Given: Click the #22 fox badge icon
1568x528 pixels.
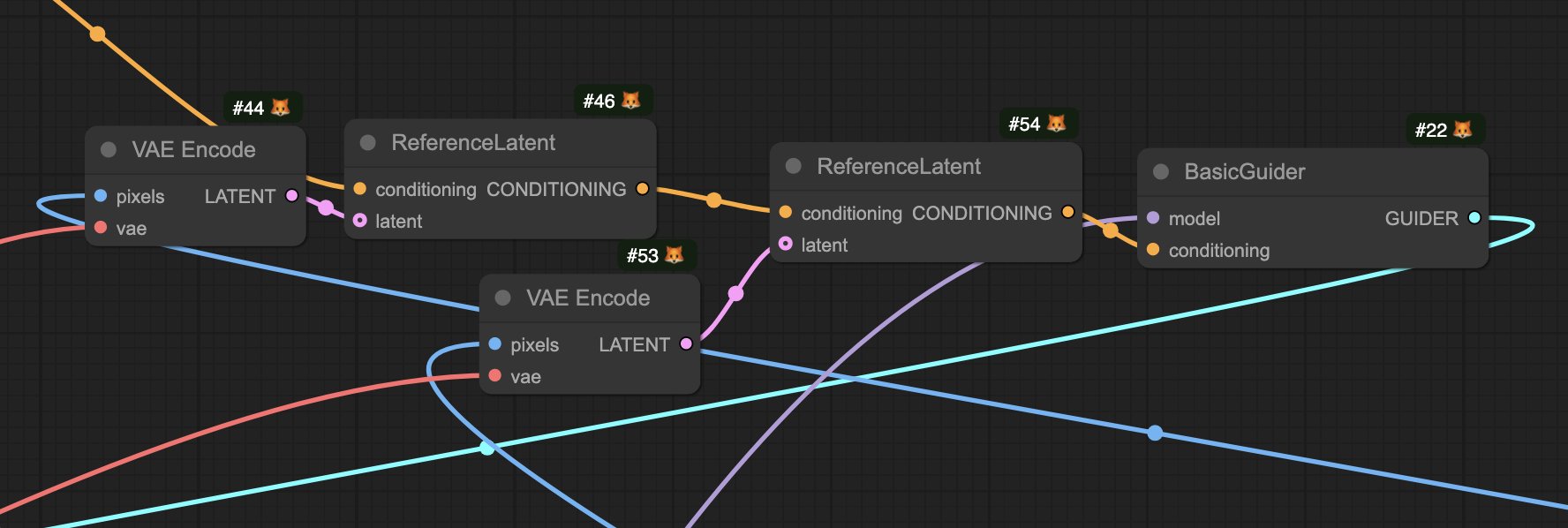Looking at the screenshot, I should (1462, 130).
